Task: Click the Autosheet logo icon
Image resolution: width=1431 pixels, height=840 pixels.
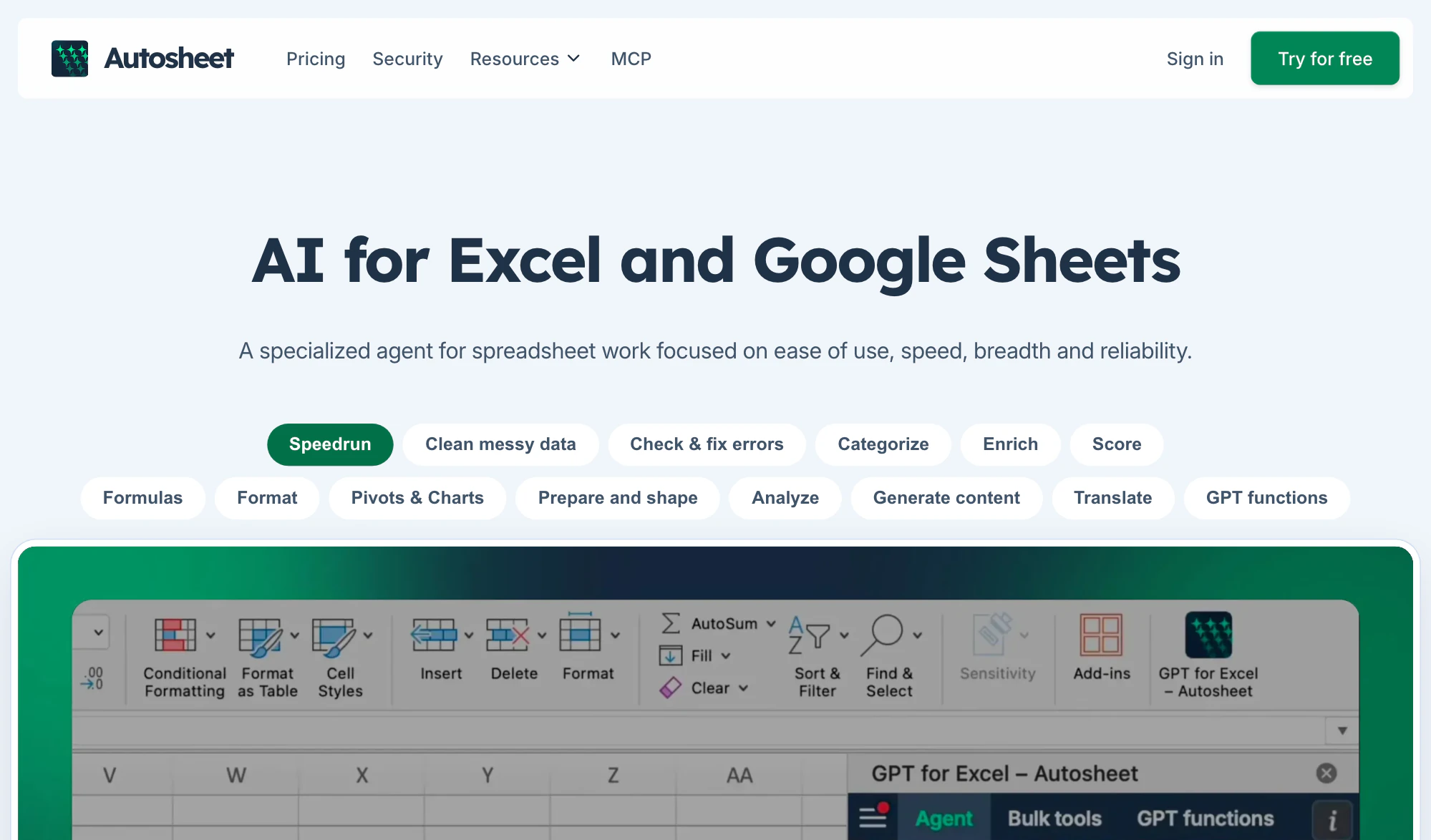Action: pyautogui.click(x=69, y=59)
